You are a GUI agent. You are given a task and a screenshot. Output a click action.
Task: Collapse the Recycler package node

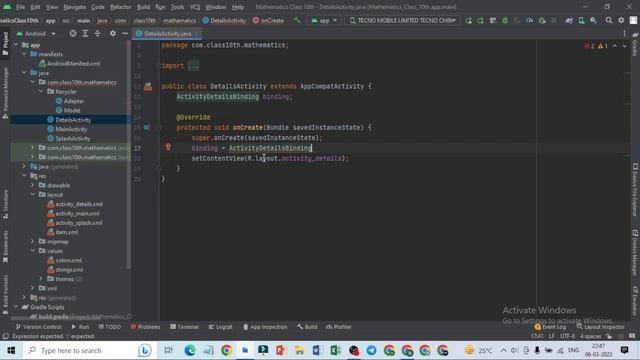tap(41, 91)
